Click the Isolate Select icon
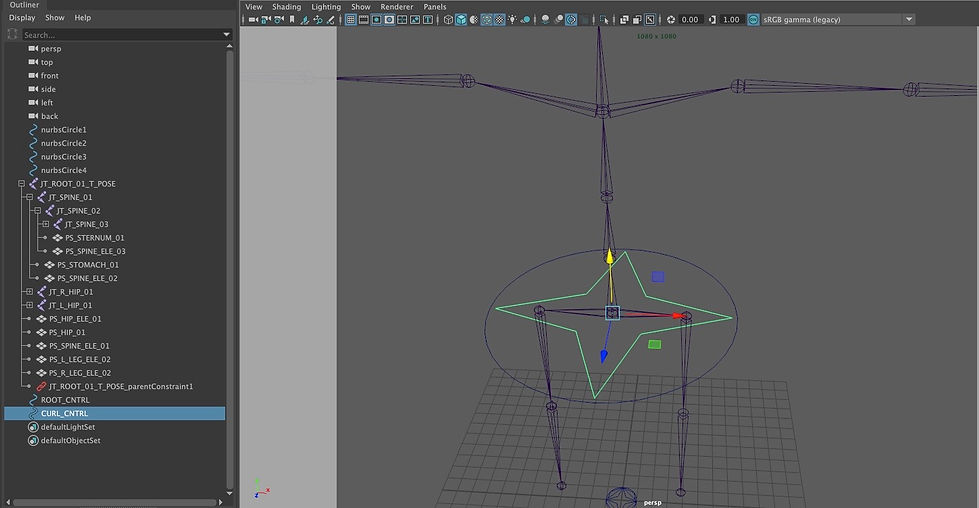Image resolution: width=979 pixels, height=508 pixels. (604, 19)
